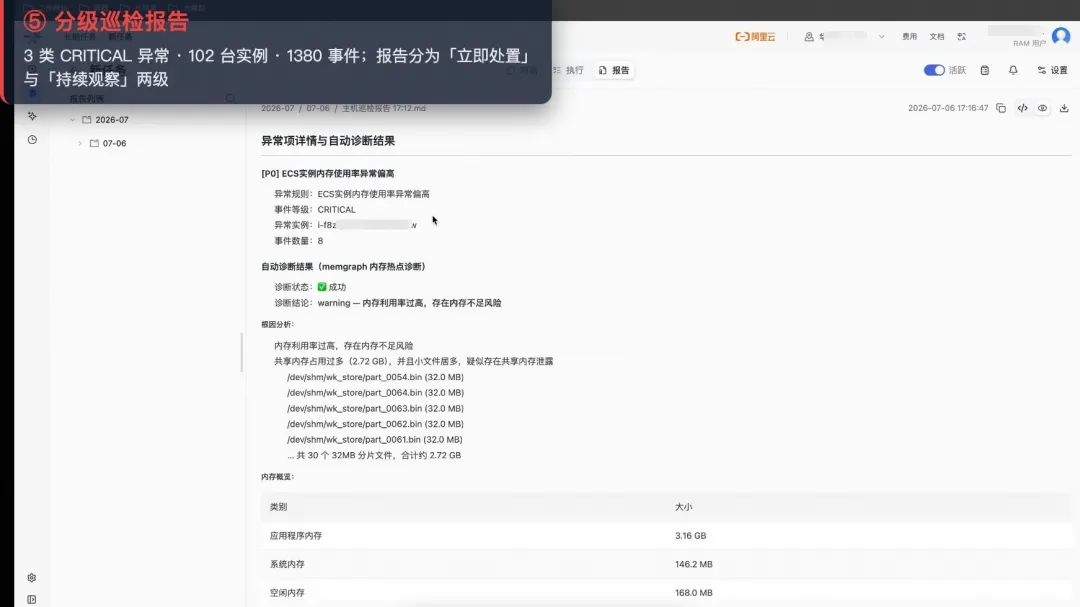
Task: Click the [P0] ECS实例内存使用率异常偏高 heading
Action: point(328,174)
